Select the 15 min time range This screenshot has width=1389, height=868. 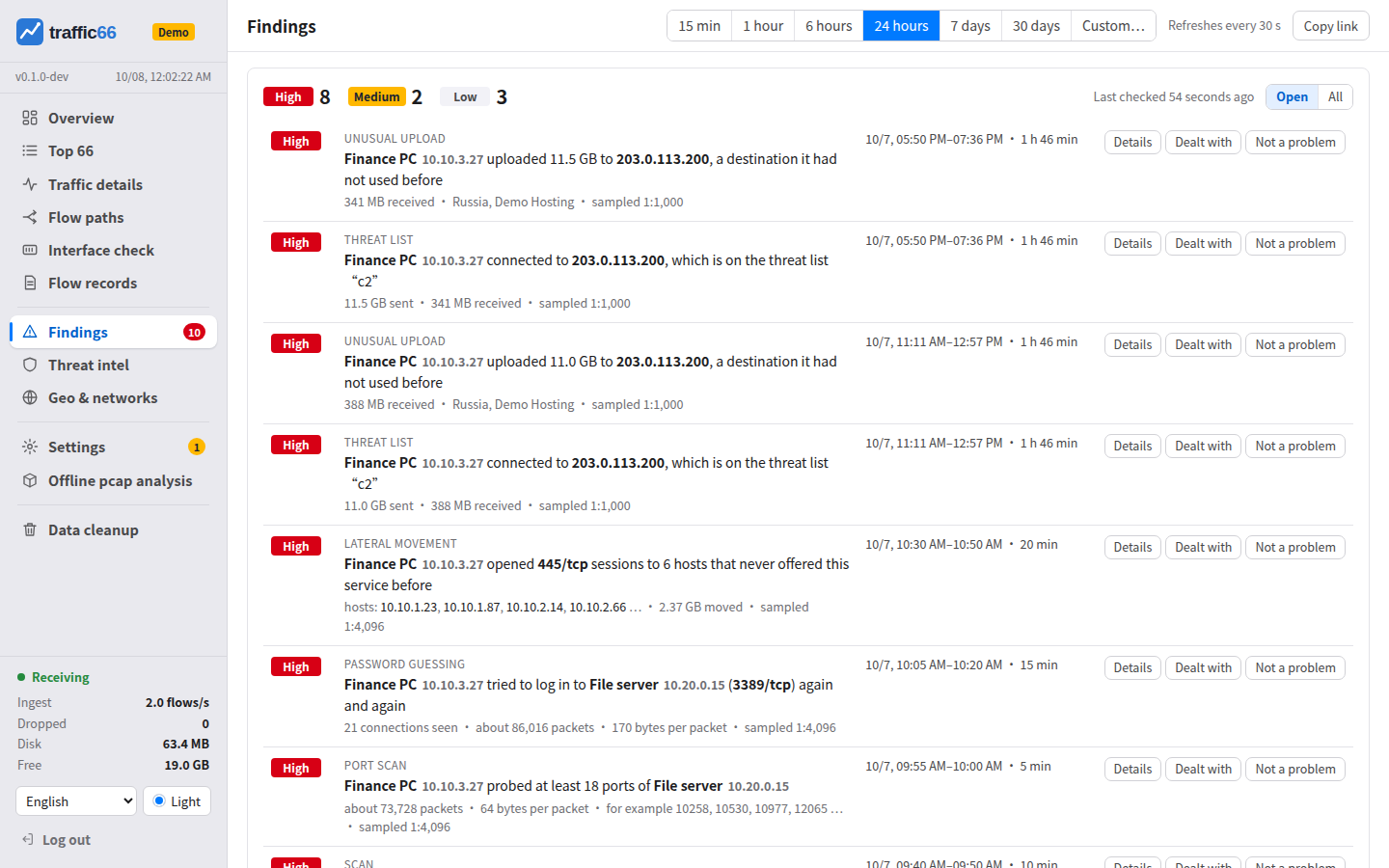point(699,26)
